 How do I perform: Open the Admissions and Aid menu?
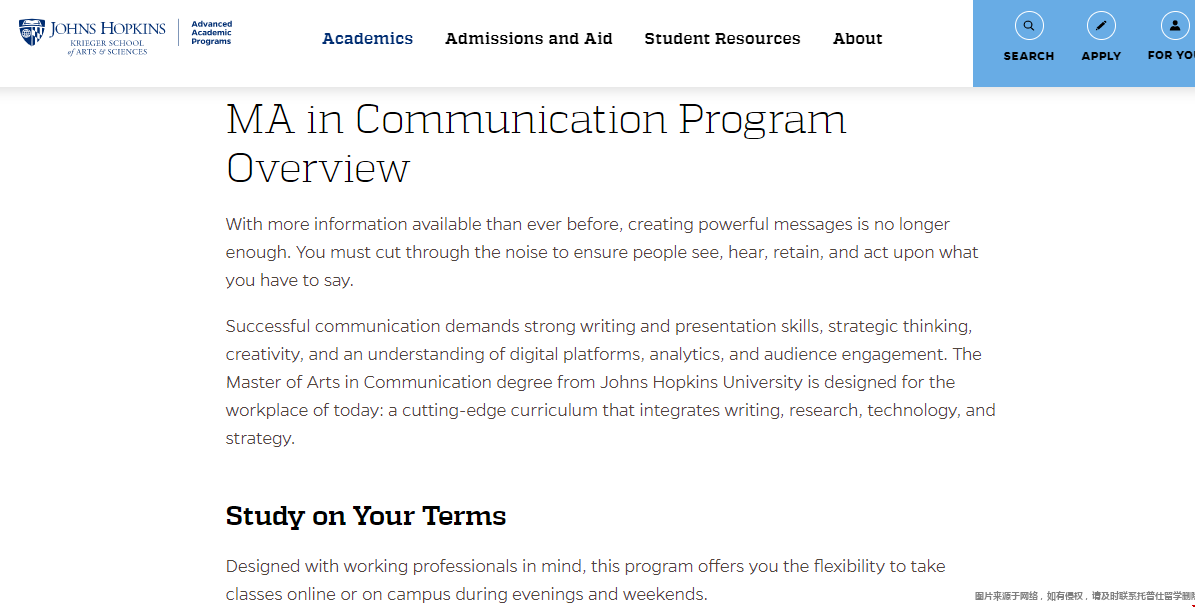click(528, 39)
